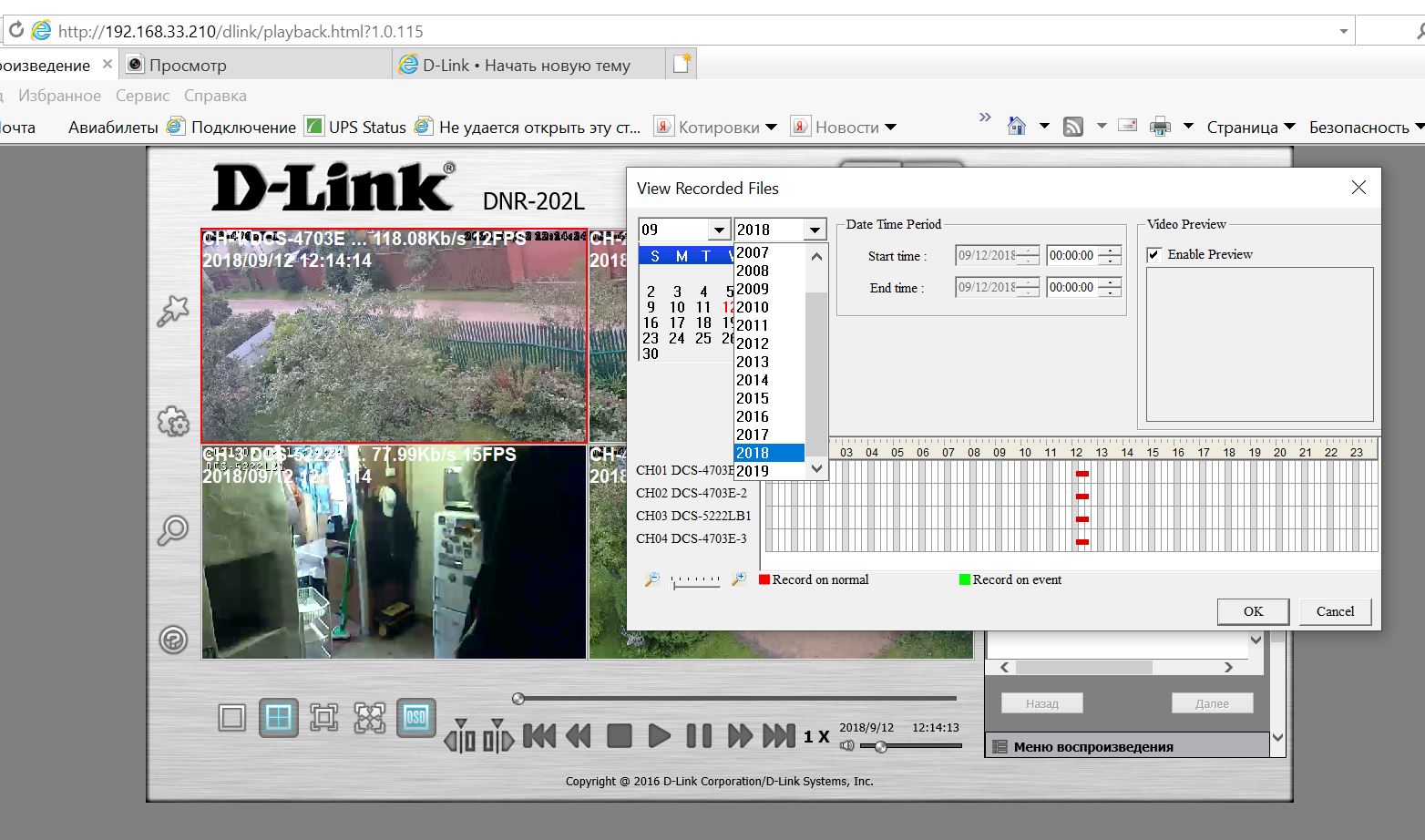Adjust the playback volume slider
Image resolution: width=1425 pixels, height=840 pixels.
click(x=880, y=747)
